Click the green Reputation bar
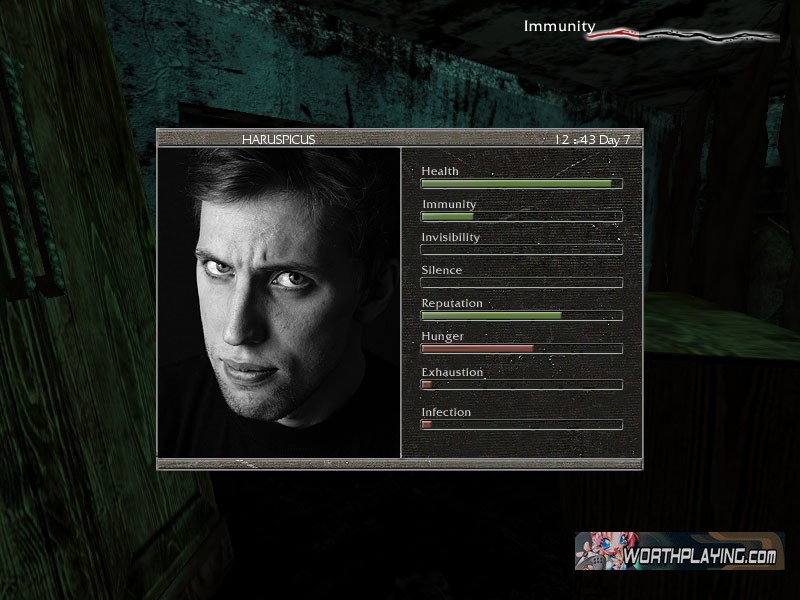The image size is (800, 600). tap(521, 316)
